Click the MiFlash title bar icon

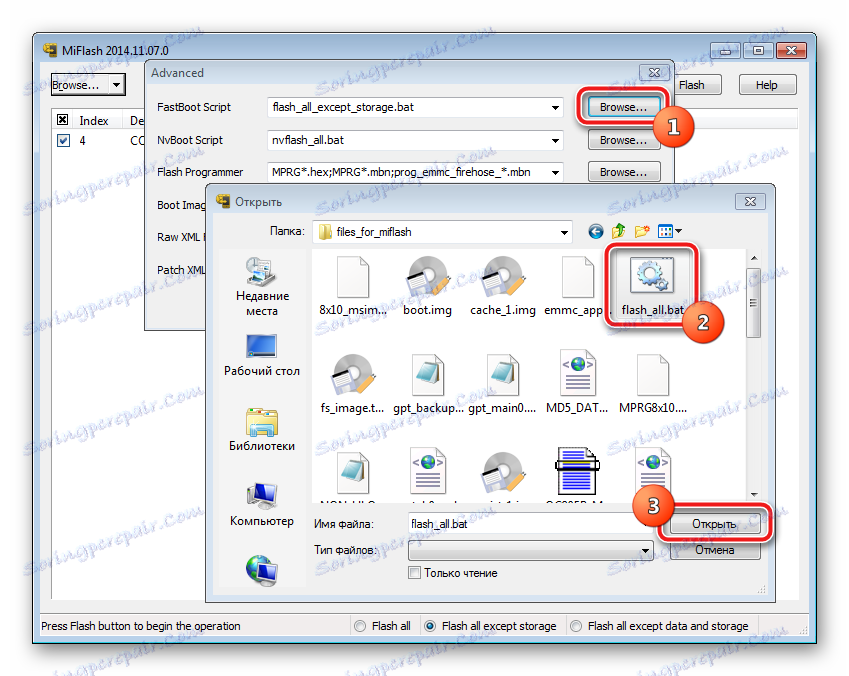tap(50, 50)
